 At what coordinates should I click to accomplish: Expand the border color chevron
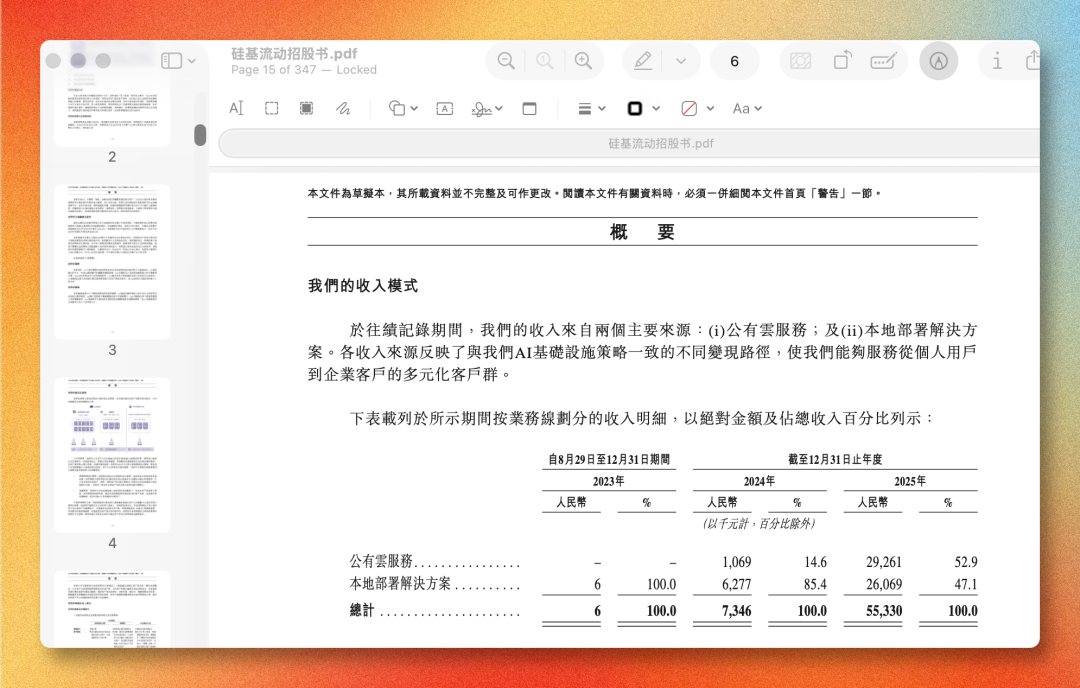coord(656,108)
